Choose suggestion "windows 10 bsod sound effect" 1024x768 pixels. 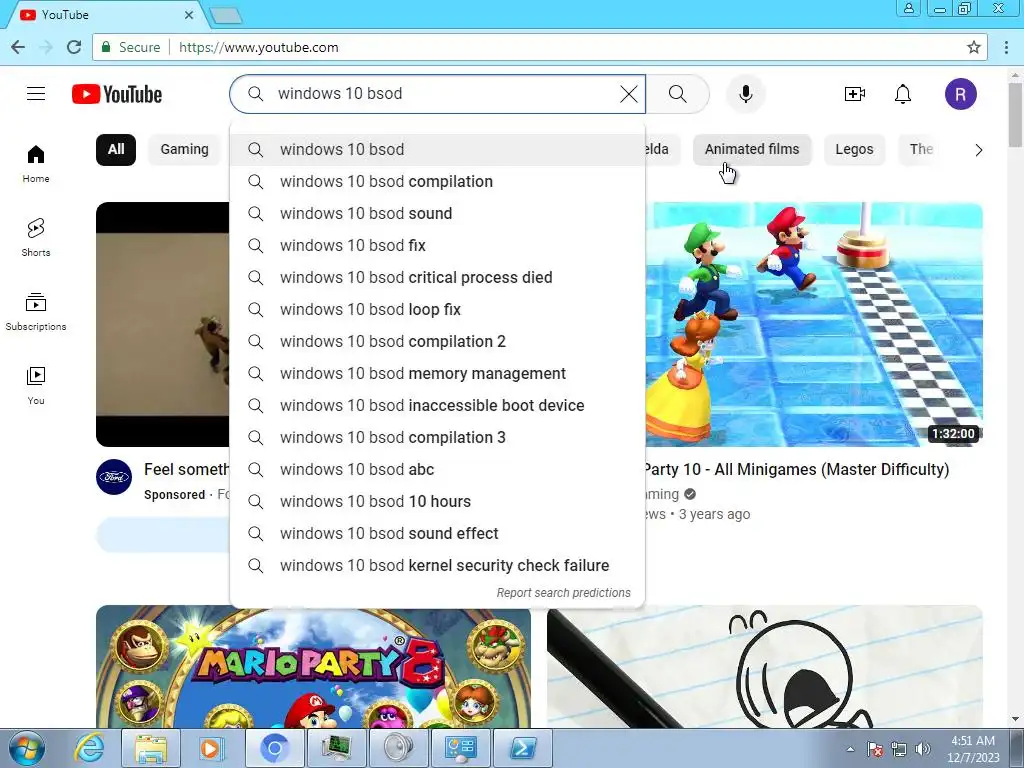click(x=438, y=534)
